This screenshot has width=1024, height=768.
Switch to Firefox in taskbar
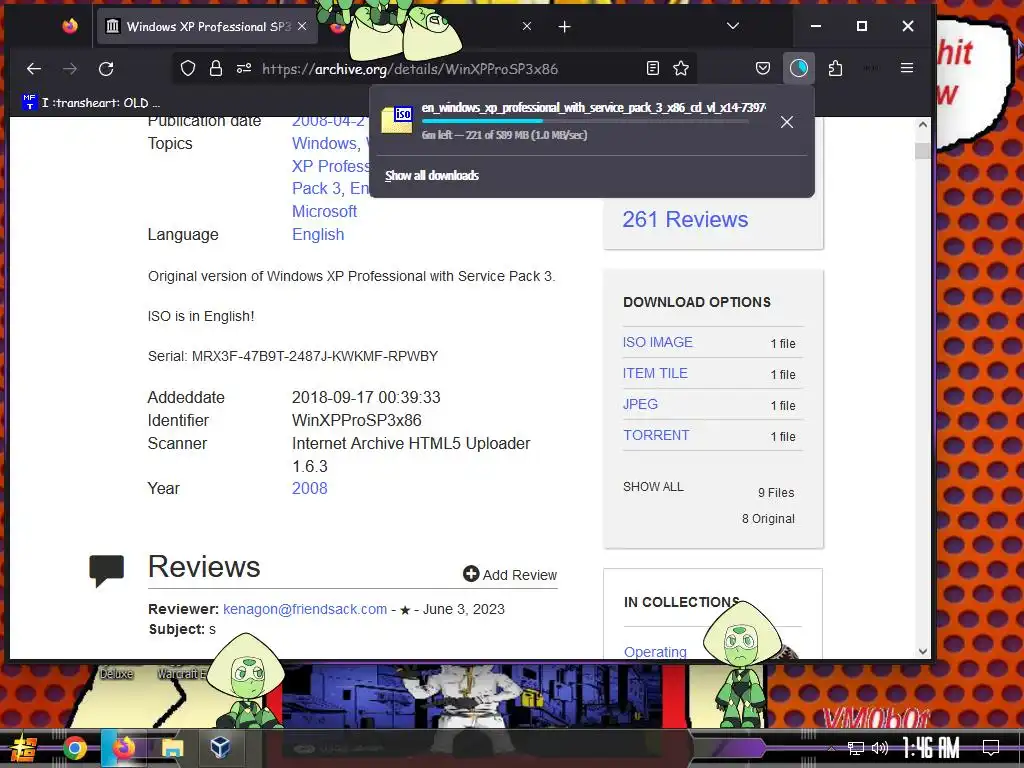(x=124, y=748)
